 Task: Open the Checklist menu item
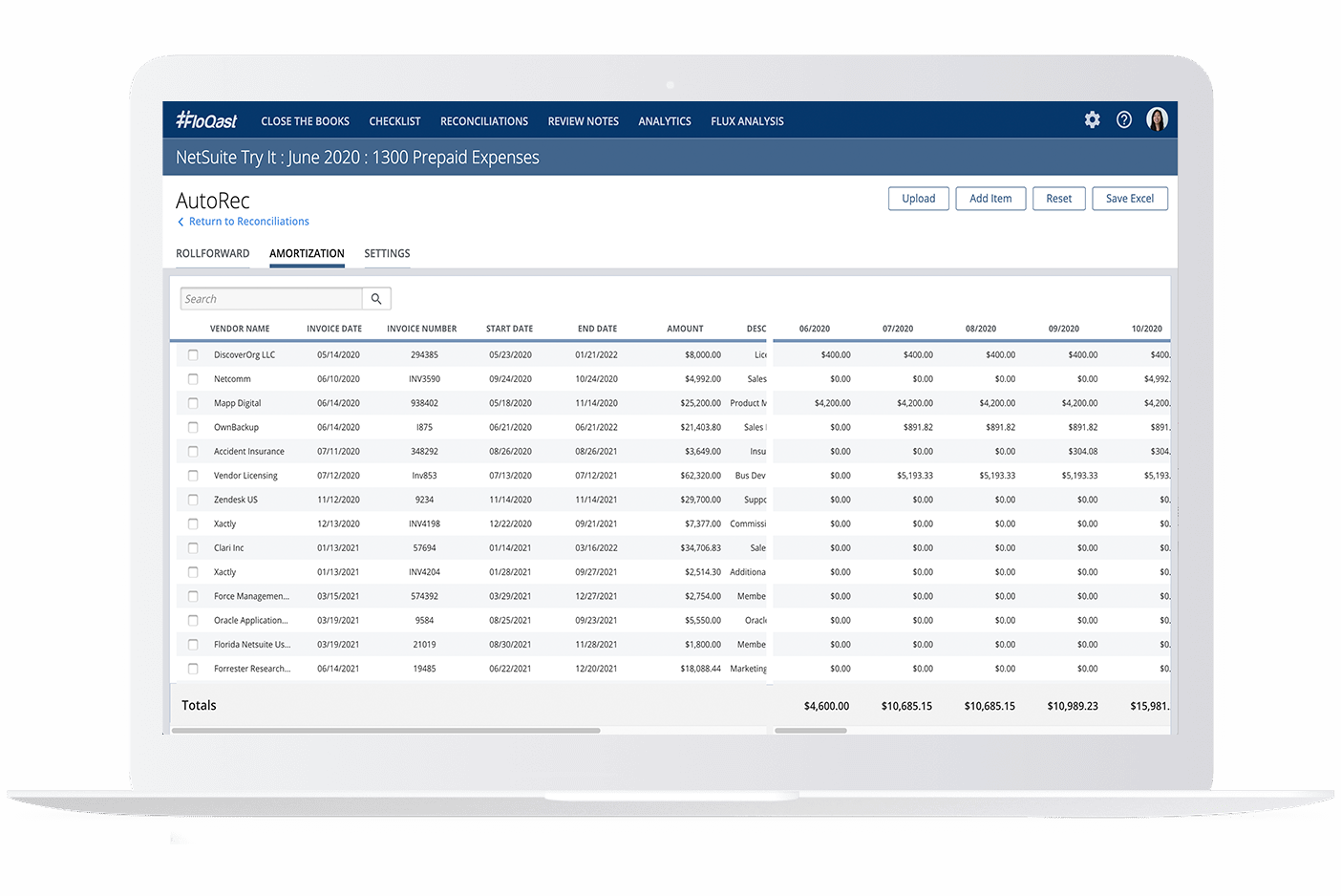394,121
